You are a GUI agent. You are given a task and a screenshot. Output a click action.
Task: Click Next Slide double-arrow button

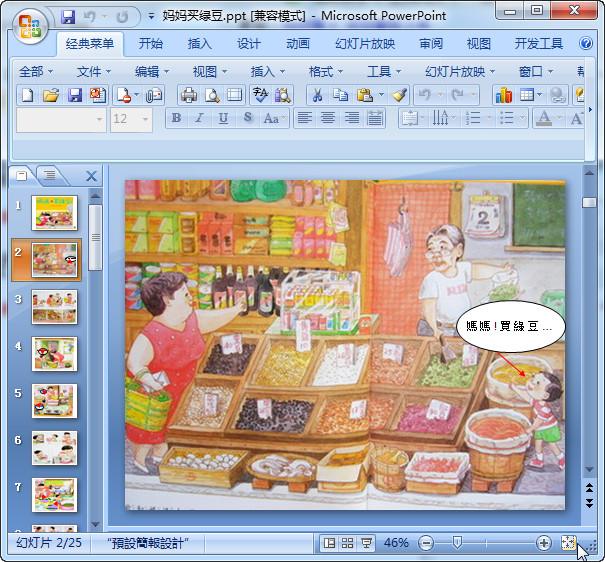[589, 503]
